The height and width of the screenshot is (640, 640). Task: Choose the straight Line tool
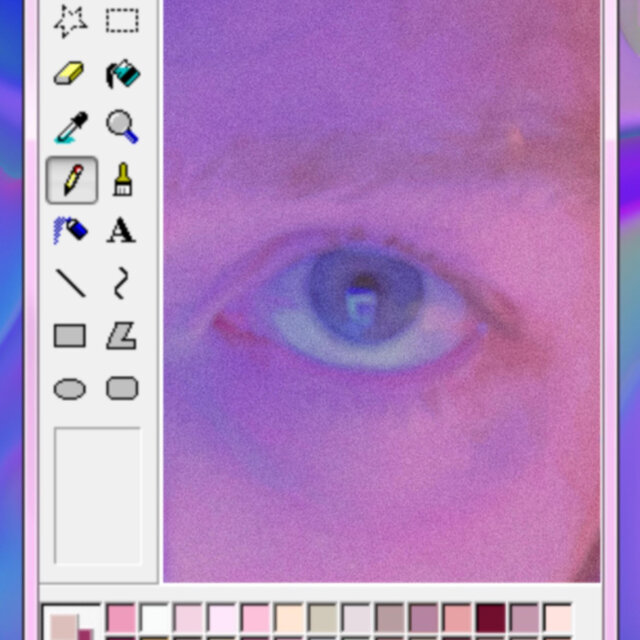pyautogui.click(x=70, y=283)
